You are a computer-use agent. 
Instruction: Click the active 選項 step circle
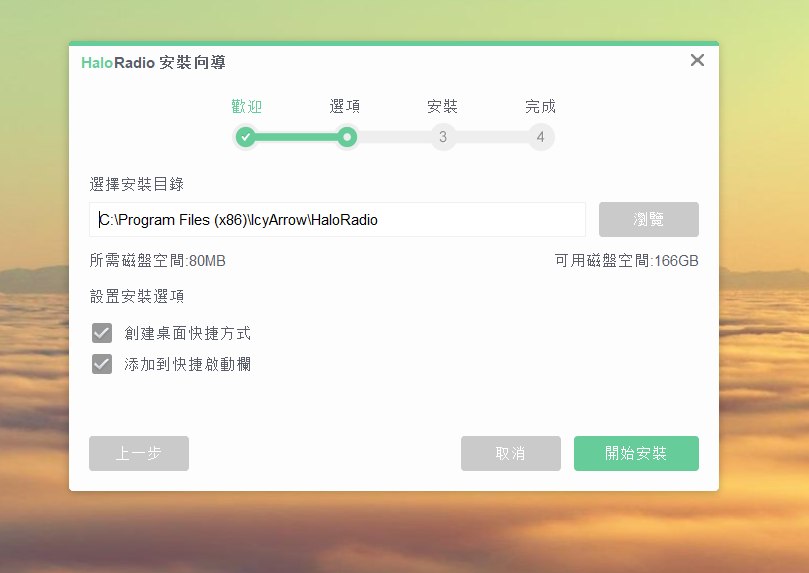tap(347, 137)
